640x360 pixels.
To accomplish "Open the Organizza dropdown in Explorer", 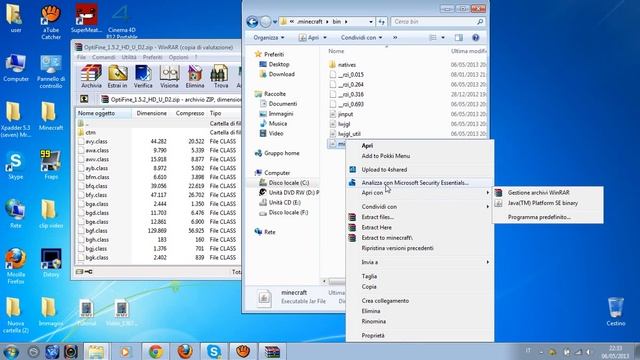I will [x=269, y=38].
